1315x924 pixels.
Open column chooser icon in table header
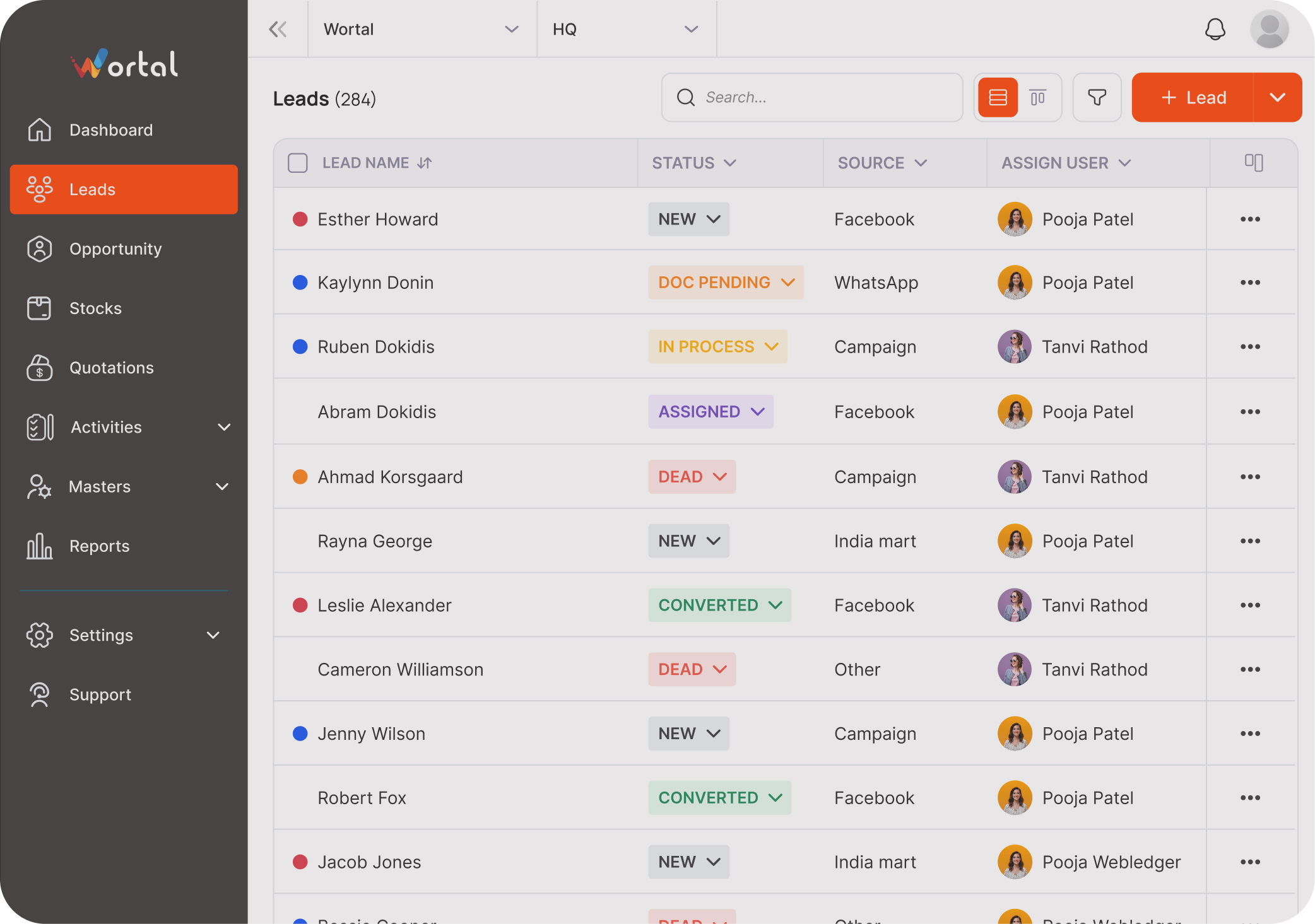click(x=1253, y=163)
